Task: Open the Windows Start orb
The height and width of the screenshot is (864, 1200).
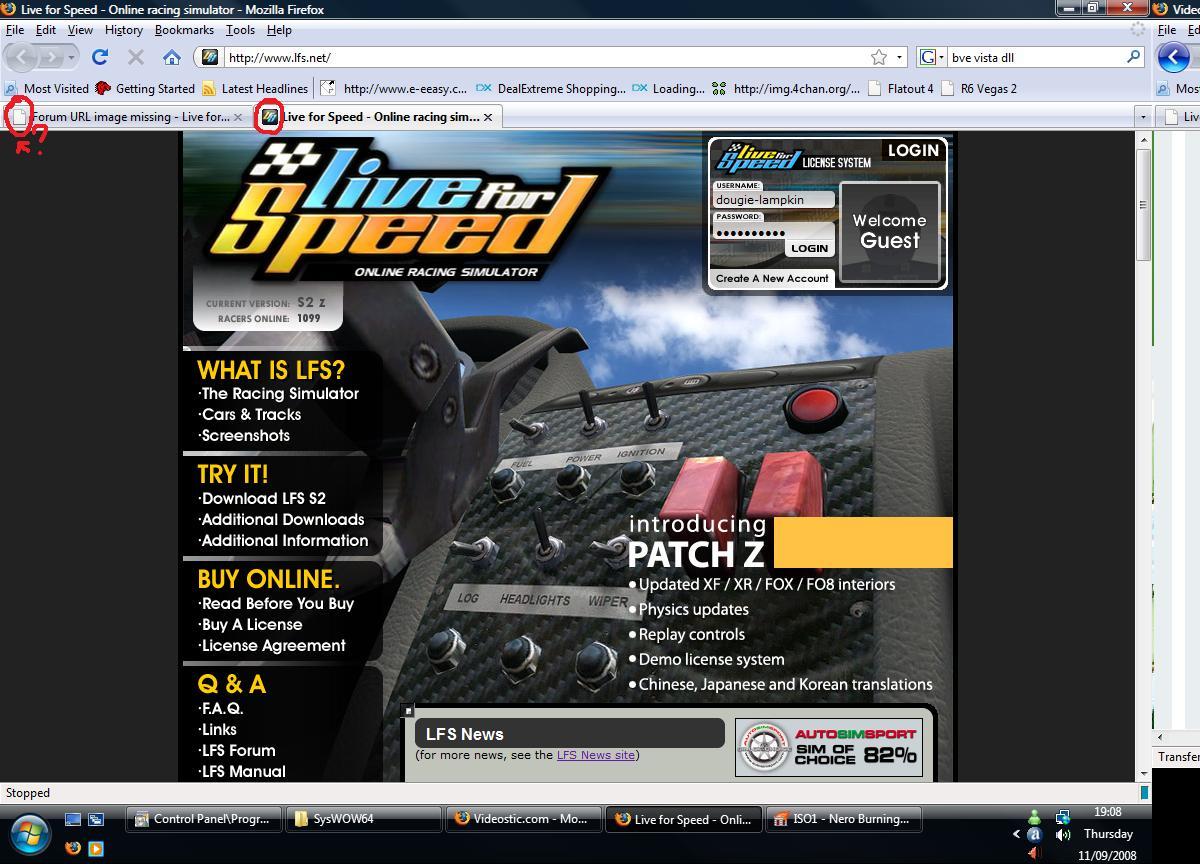Action: pos(29,832)
